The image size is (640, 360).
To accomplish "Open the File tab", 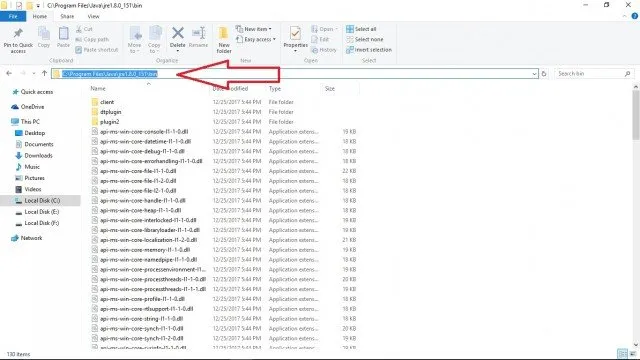I will [13, 16].
